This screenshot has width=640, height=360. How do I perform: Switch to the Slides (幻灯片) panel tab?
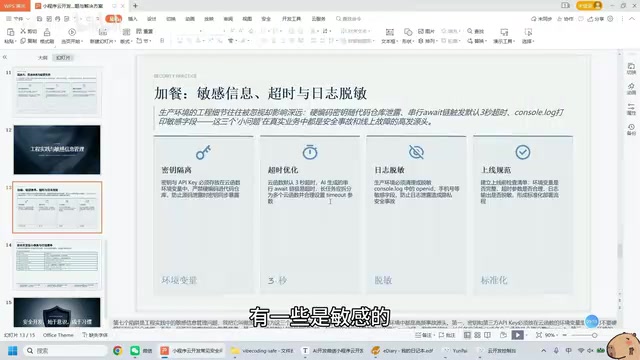click(63, 58)
